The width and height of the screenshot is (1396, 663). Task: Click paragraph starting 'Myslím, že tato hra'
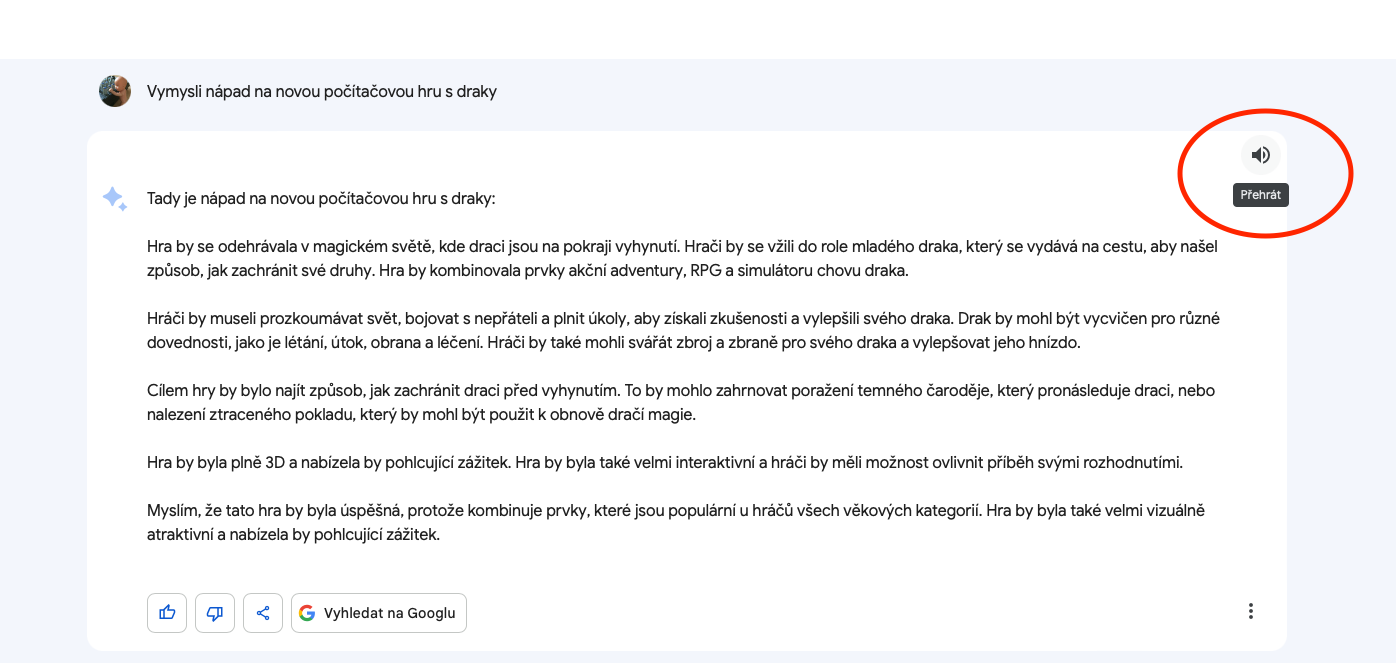click(x=675, y=522)
